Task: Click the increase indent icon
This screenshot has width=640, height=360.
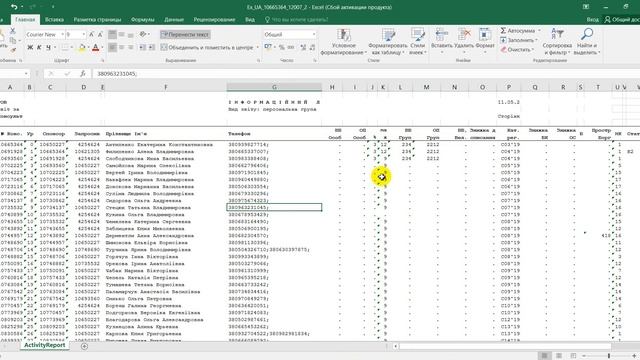Action: 151,48
